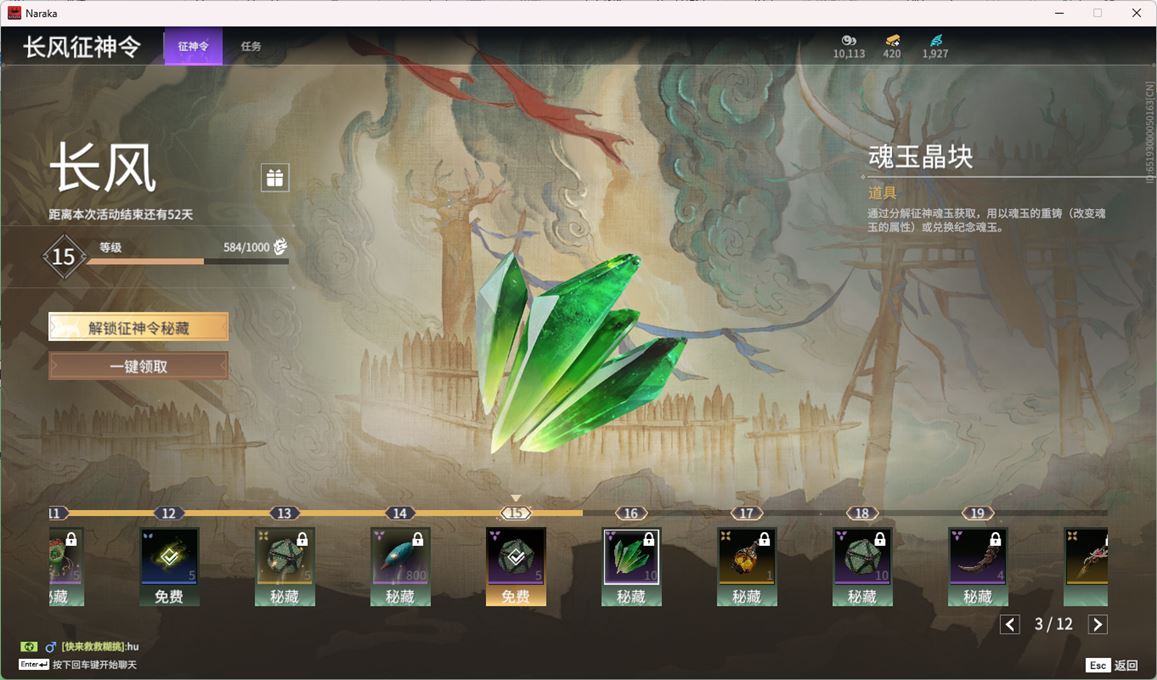1157x680 pixels.
Task: Close the Naraka window
Action: coord(1136,13)
